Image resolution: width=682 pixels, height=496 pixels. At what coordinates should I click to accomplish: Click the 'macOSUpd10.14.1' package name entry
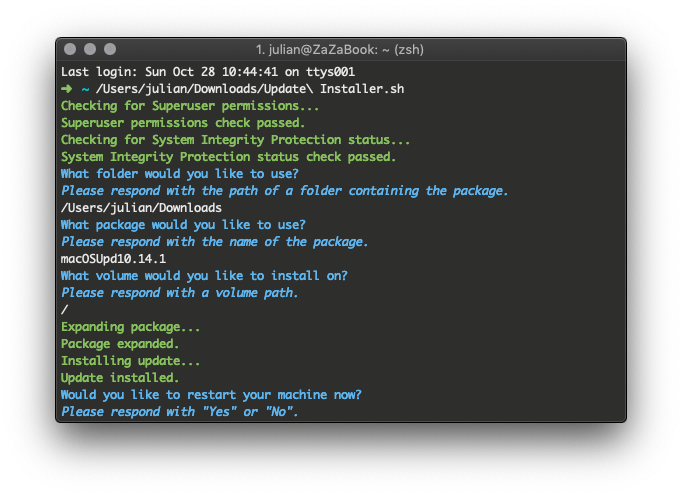pyautogui.click(x=114, y=259)
